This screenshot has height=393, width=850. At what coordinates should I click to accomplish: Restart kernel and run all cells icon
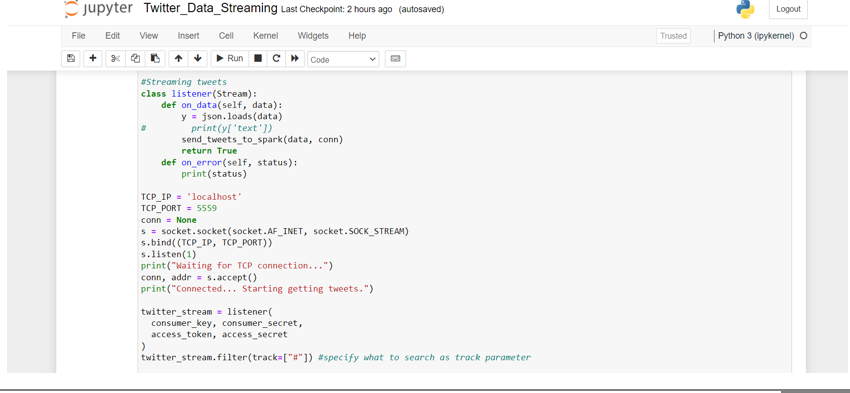point(294,59)
